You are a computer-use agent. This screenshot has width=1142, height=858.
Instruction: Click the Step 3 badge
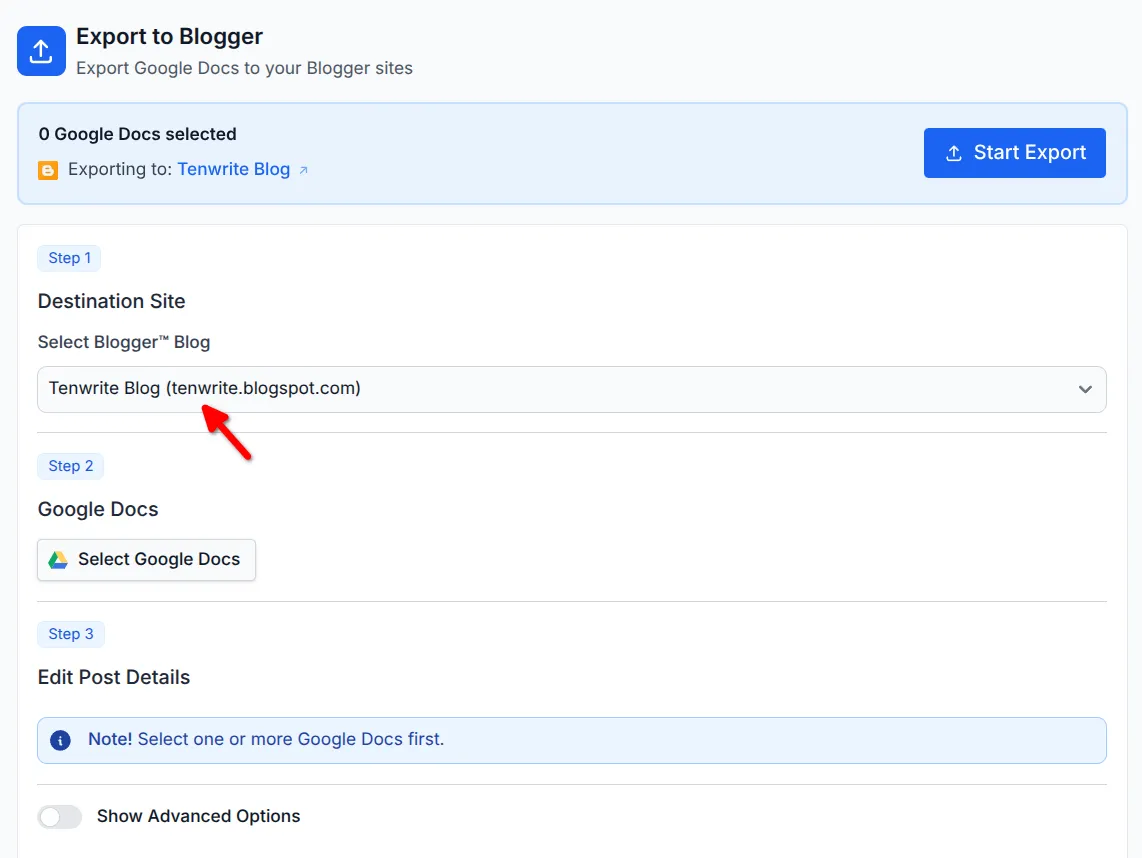pos(70,634)
